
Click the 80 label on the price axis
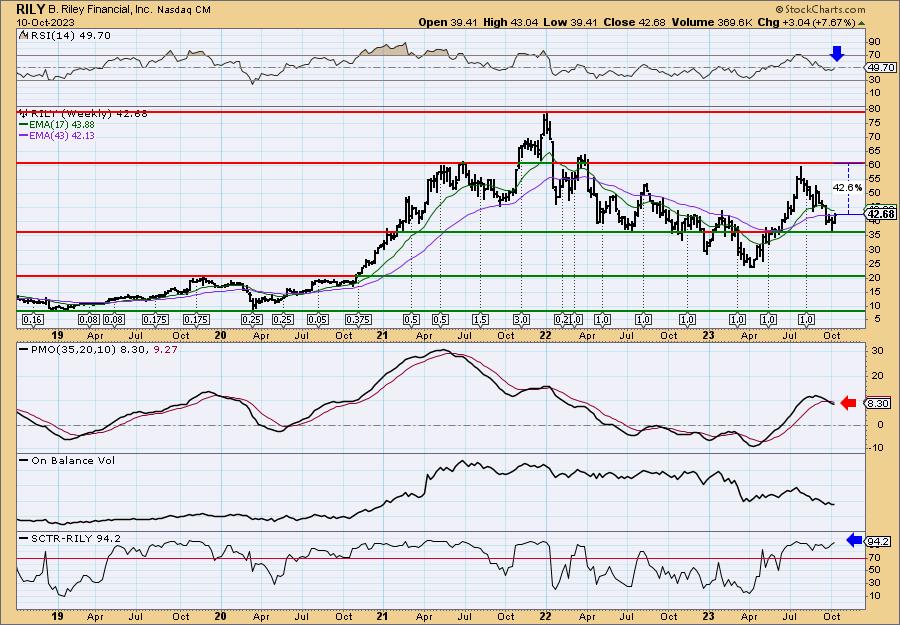pos(875,108)
